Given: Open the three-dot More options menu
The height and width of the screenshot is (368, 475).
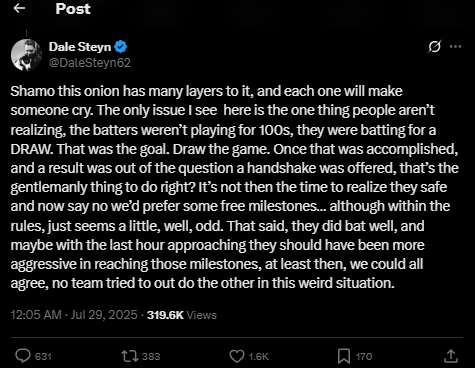Looking at the screenshot, I should [455, 47].
